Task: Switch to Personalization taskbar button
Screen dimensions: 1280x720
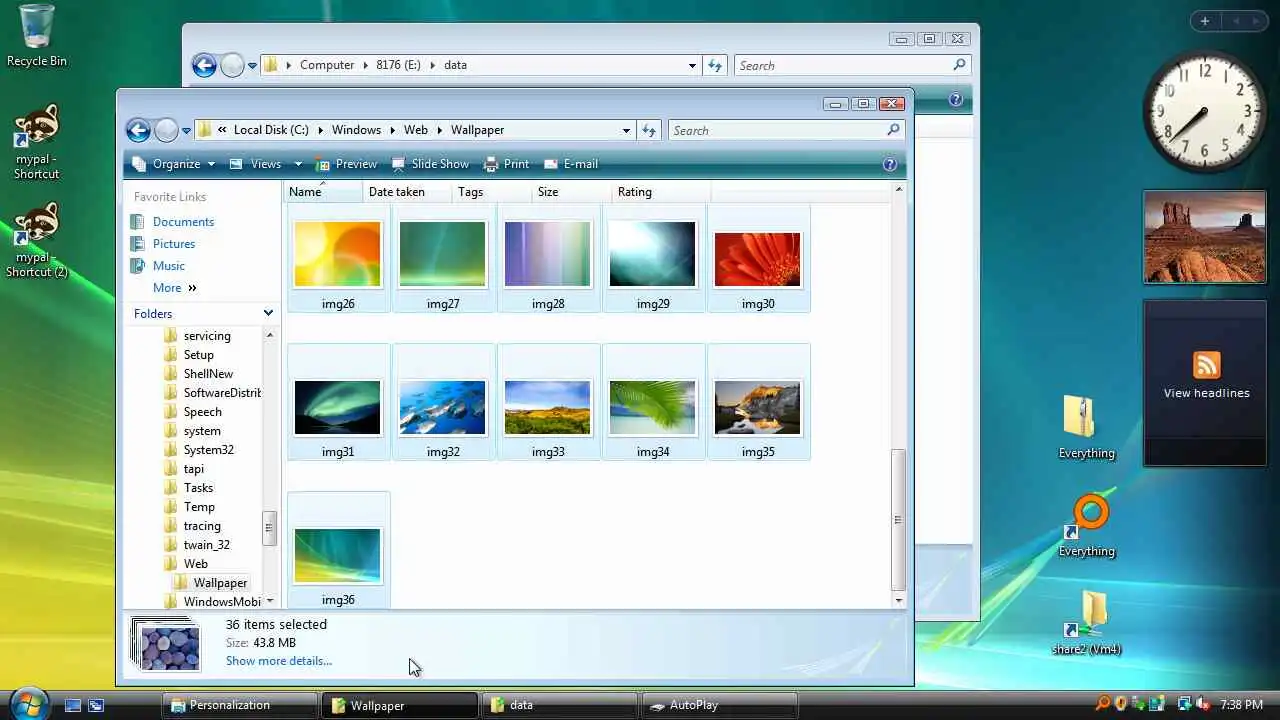Action: (240, 705)
